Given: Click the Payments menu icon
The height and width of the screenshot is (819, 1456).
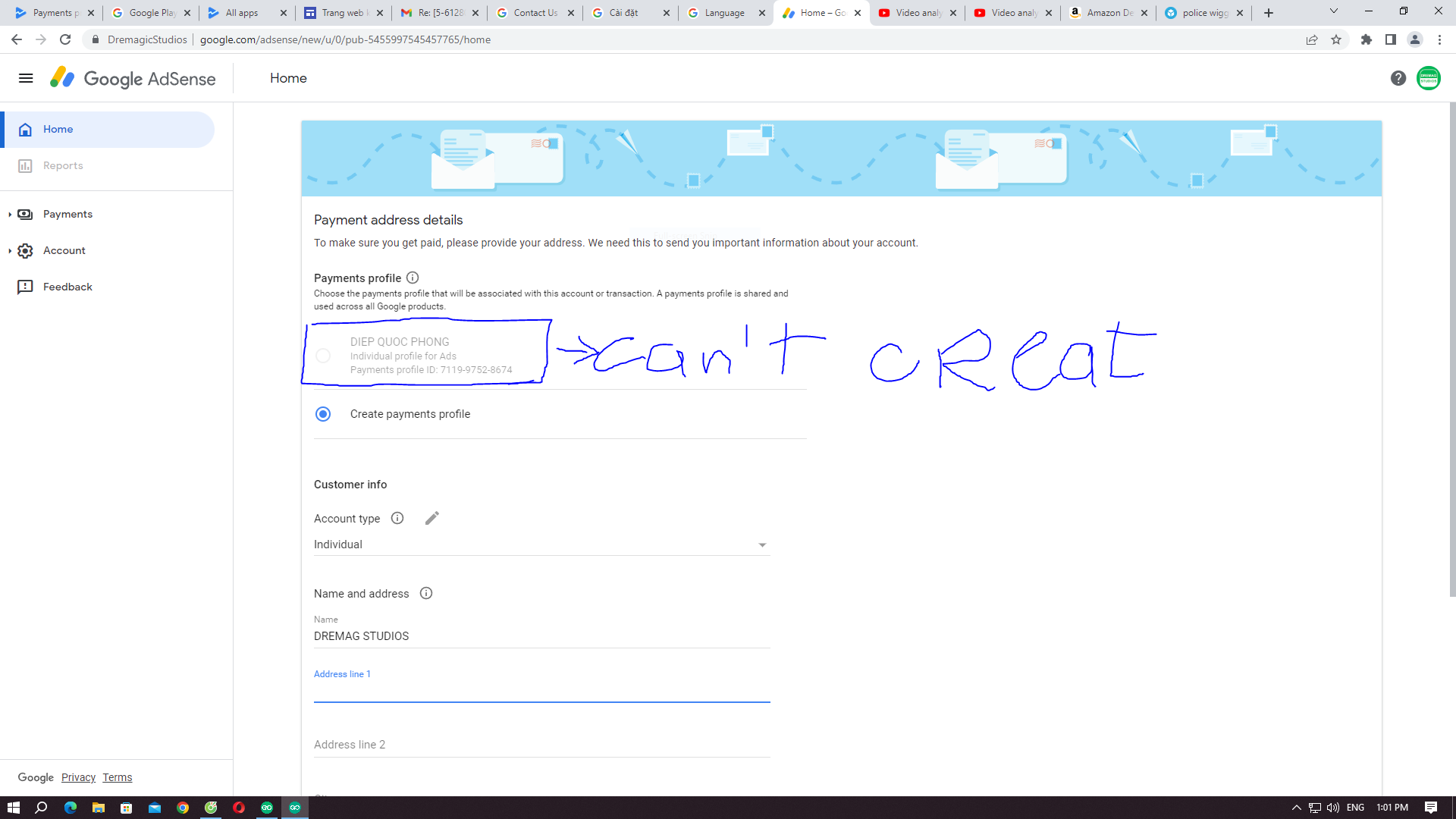Looking at the screenshot, I should pos(25,213).
